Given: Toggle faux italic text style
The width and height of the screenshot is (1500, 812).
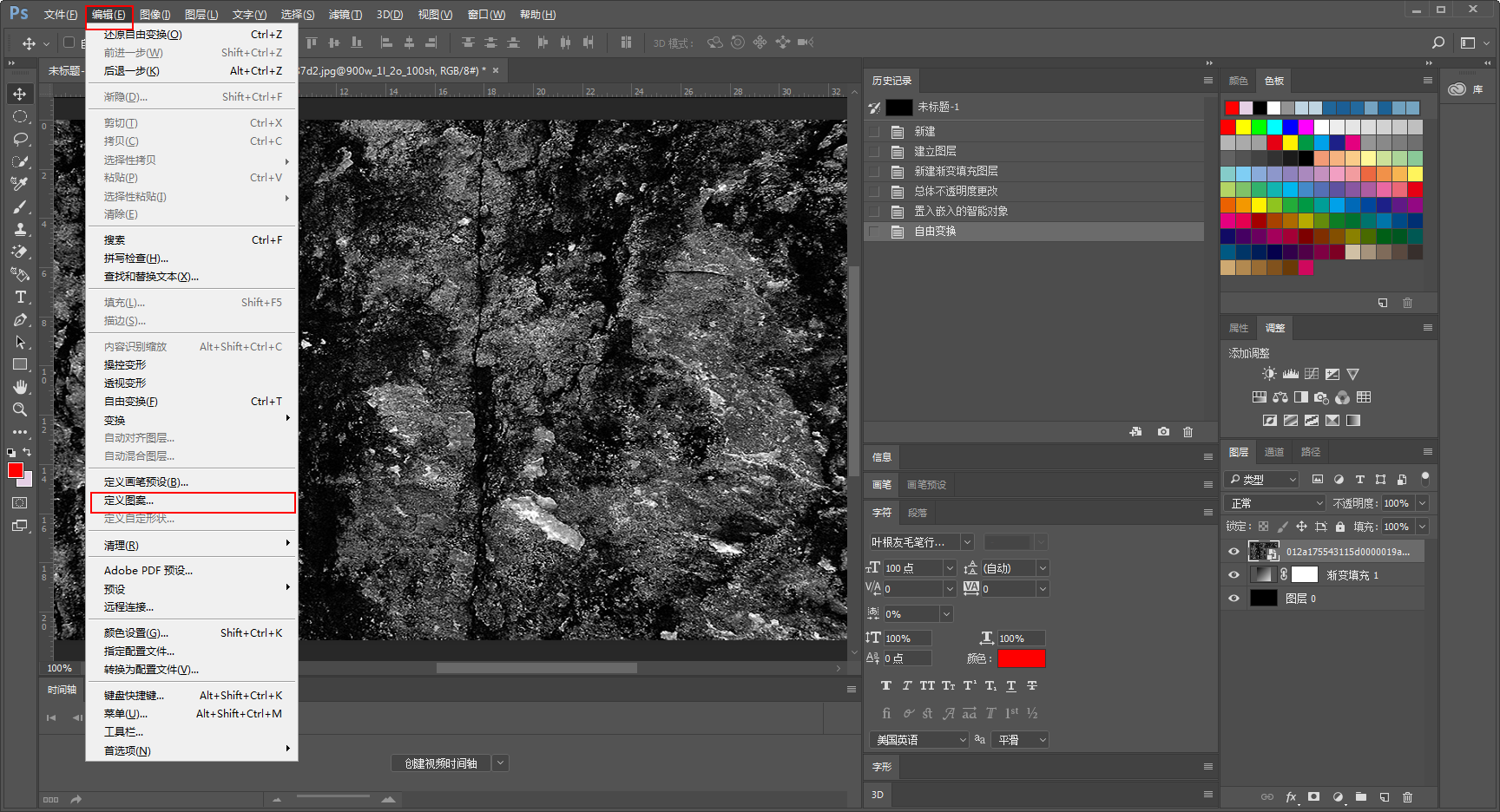Looking at the screenshot, I should tap(906, 685).
